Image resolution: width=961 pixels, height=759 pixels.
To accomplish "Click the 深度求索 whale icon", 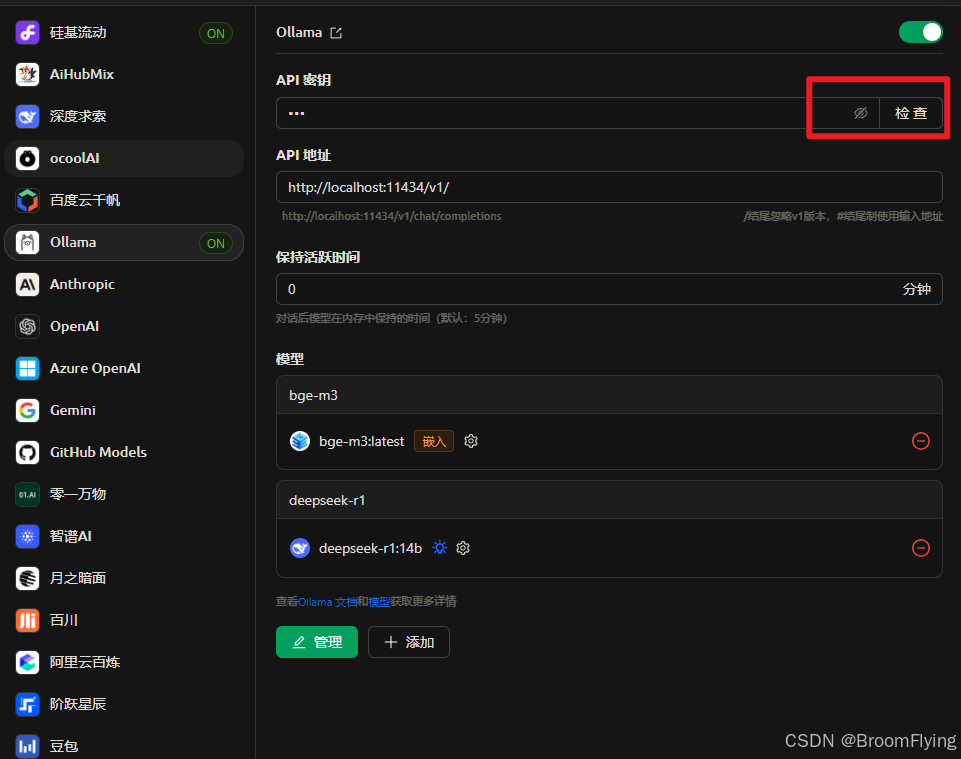I will point(28,116).
